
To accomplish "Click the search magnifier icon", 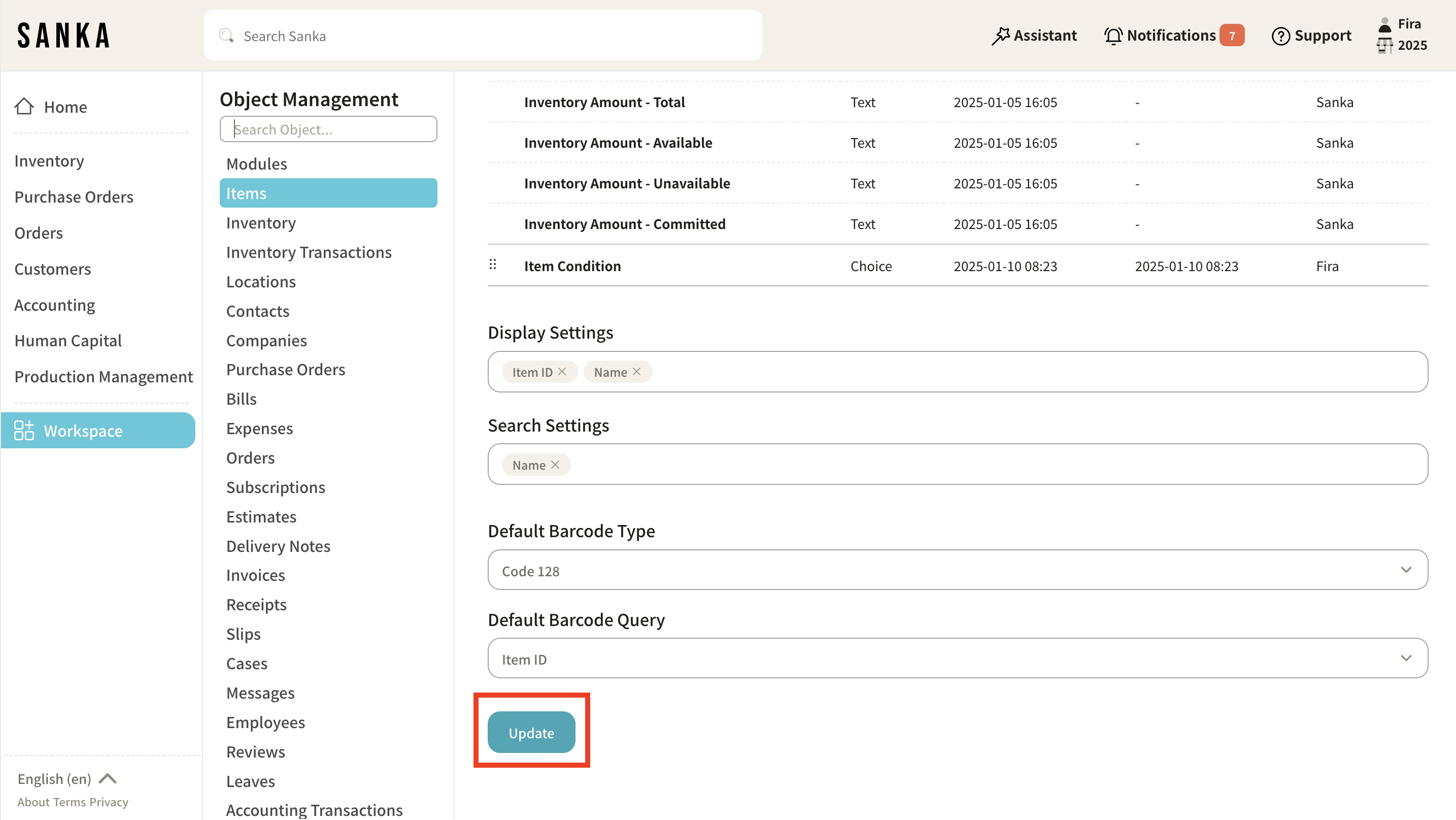I will (x=226, y=36).
